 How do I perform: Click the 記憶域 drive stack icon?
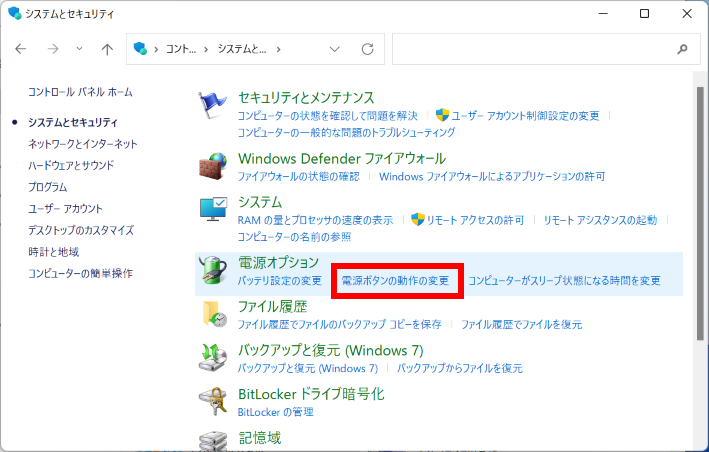(213, 440)
